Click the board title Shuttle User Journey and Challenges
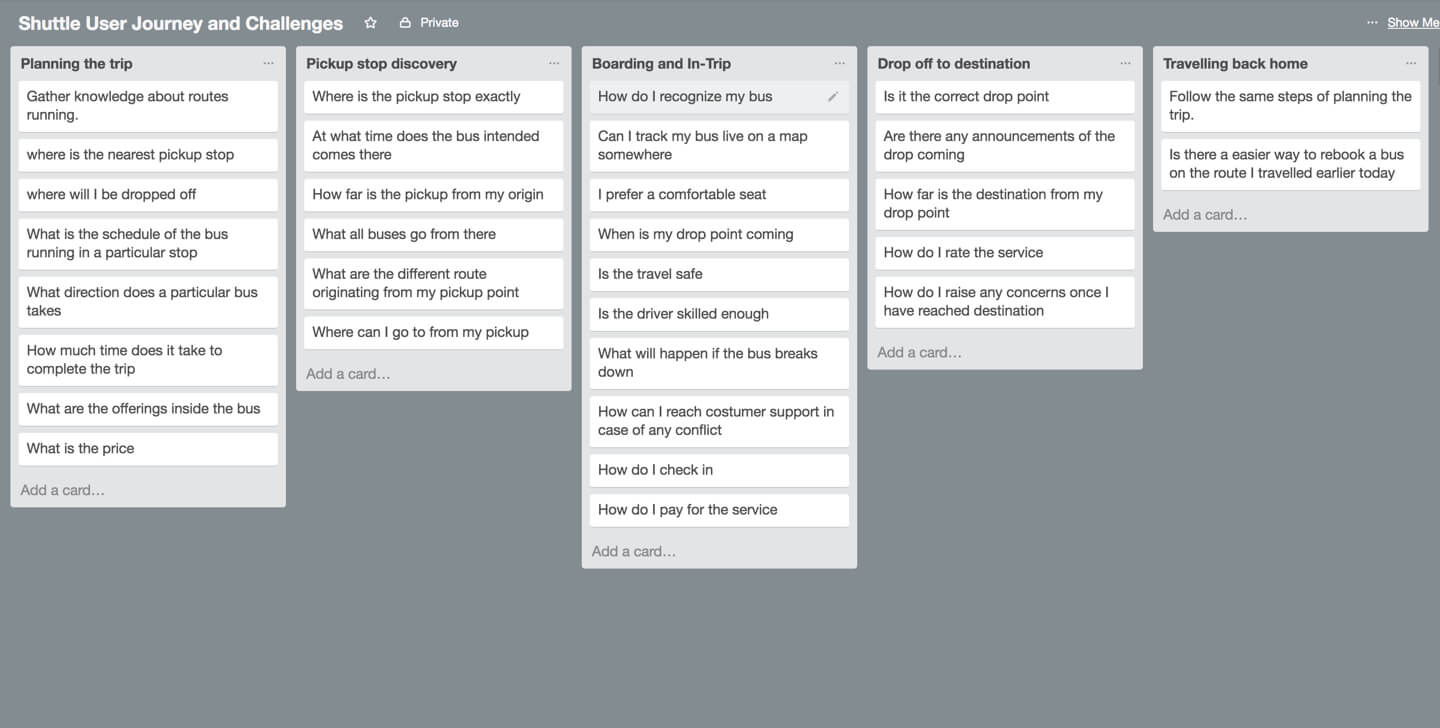The width and height of the screenshot is (1440, 728). 180,23
